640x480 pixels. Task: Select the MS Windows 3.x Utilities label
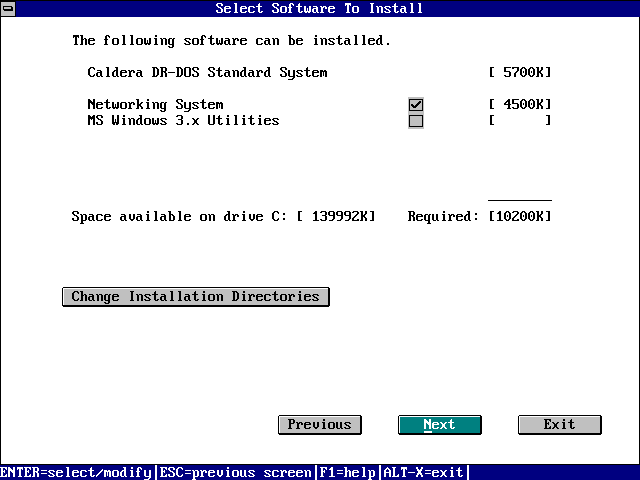(183, 121)
